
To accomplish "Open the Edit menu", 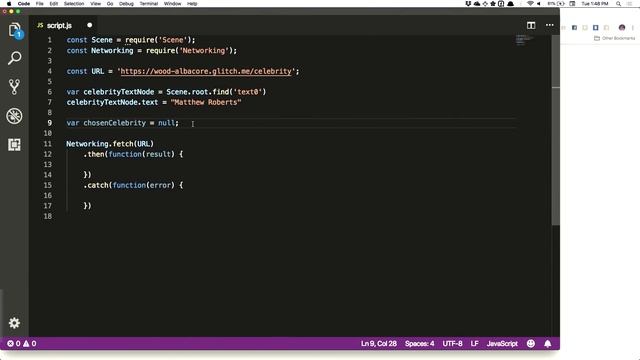I will click(53, 4).
